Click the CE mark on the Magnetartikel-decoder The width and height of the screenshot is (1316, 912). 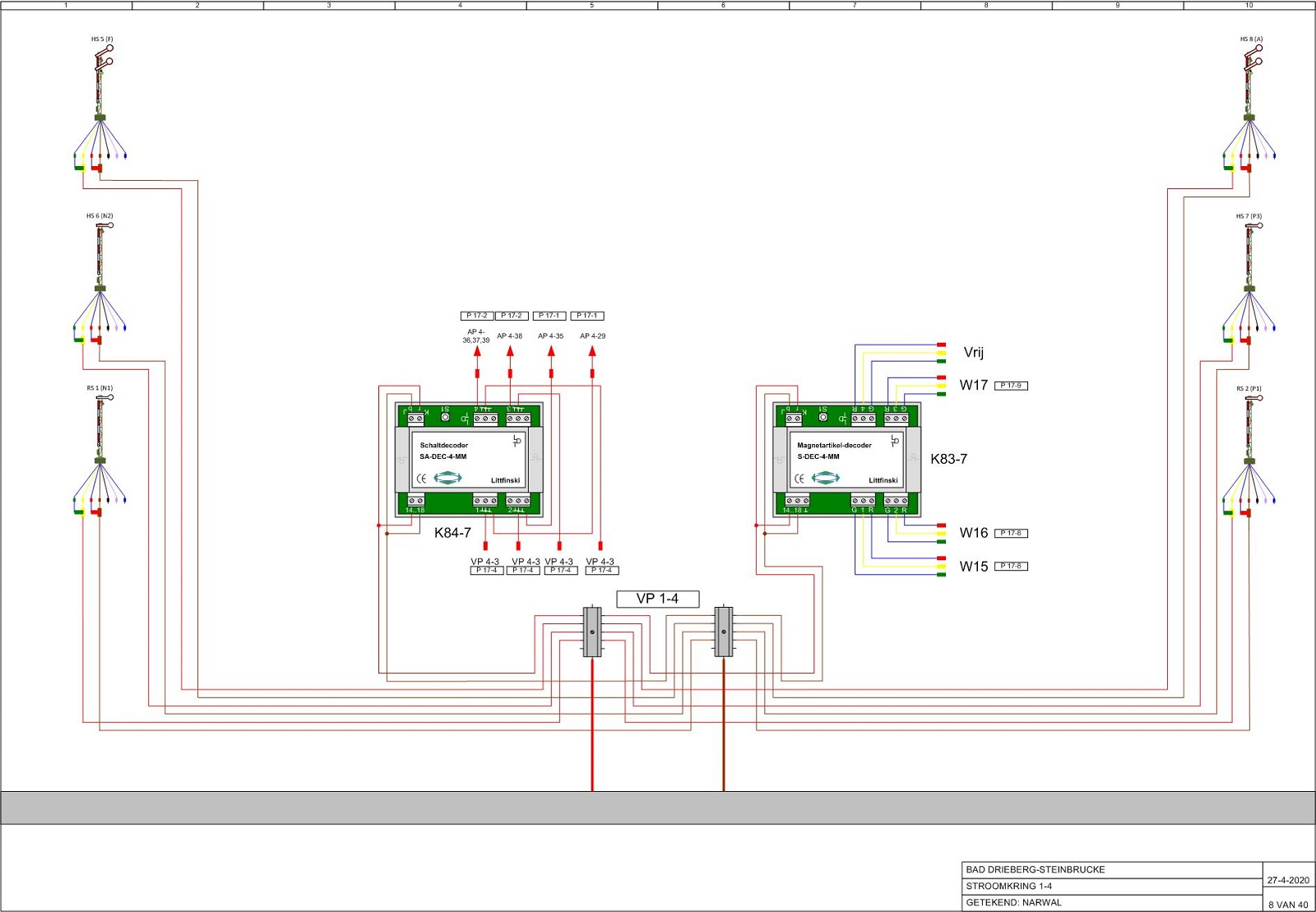tap(799, 479)
